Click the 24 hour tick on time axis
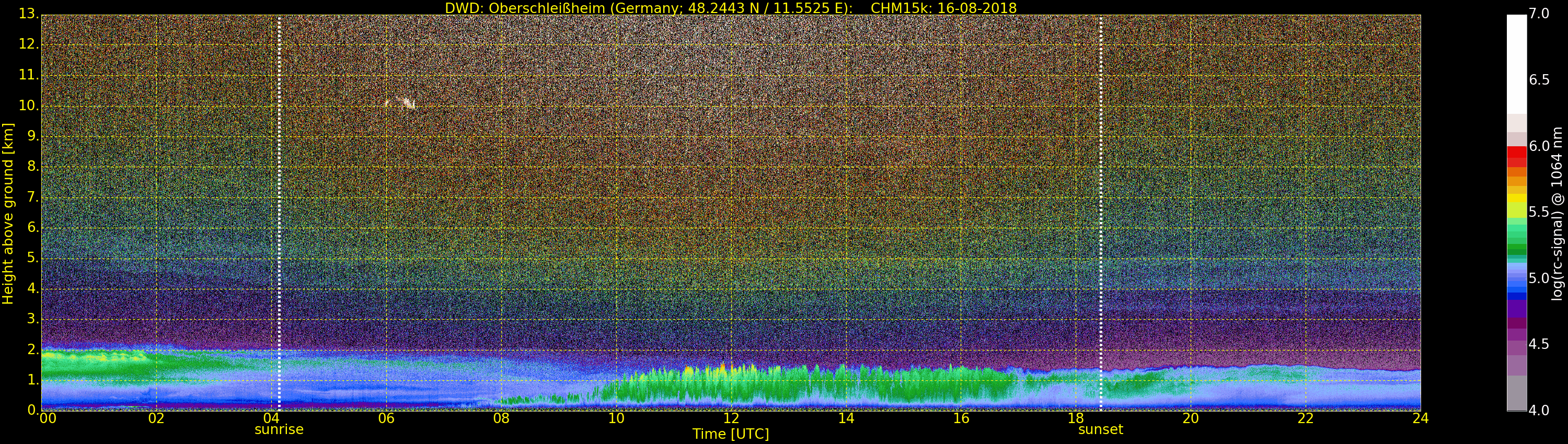The image size is (1568, 444). coord(1421,418)
